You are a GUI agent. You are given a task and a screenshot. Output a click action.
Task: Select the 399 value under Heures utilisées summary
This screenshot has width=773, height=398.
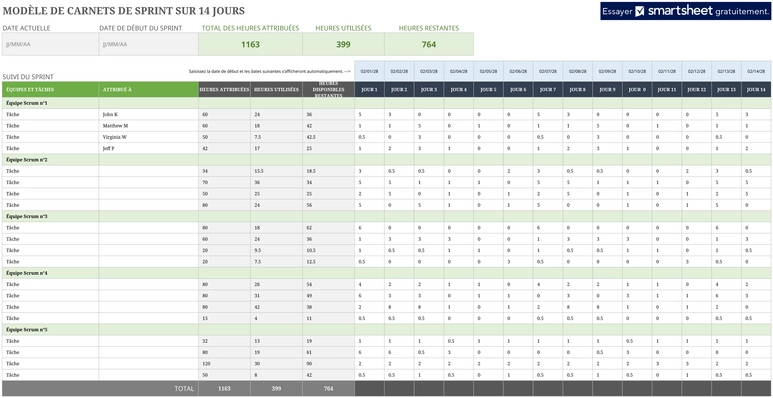pyautogui.click(x=343, y=44)
